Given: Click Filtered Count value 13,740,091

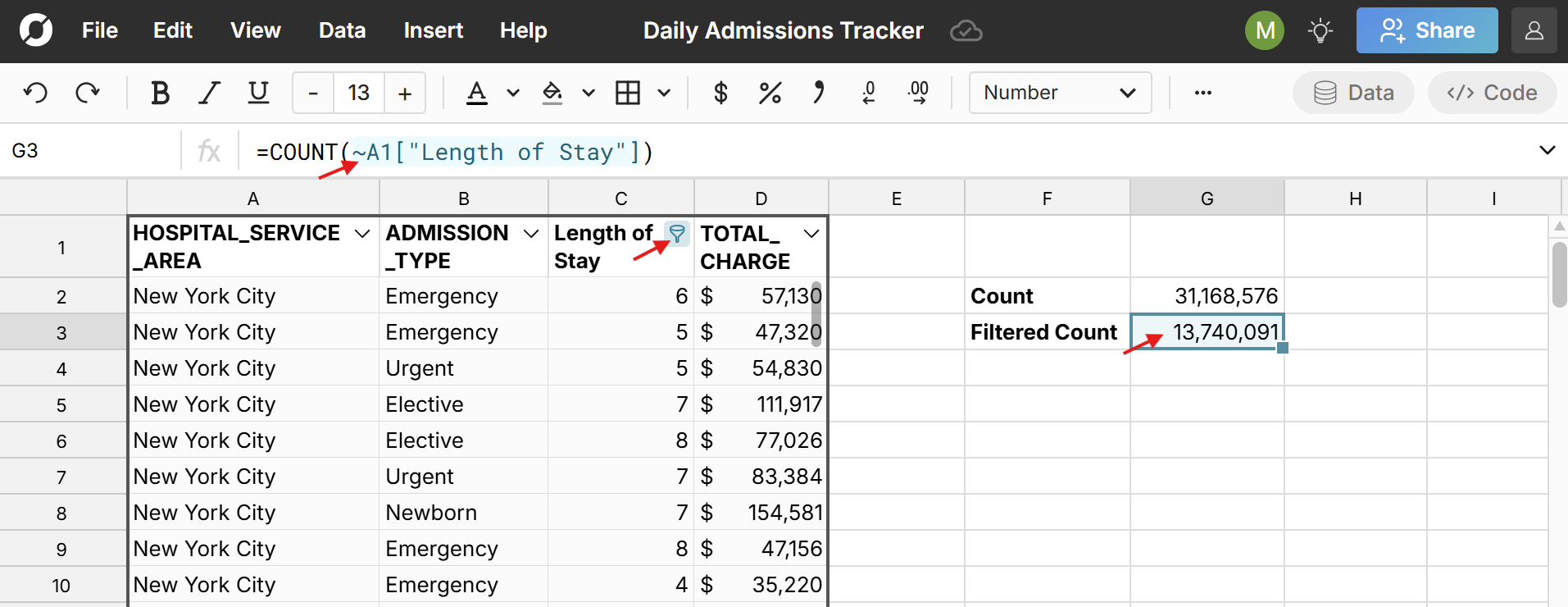Looking at the screenshot, I should 1207,332.
